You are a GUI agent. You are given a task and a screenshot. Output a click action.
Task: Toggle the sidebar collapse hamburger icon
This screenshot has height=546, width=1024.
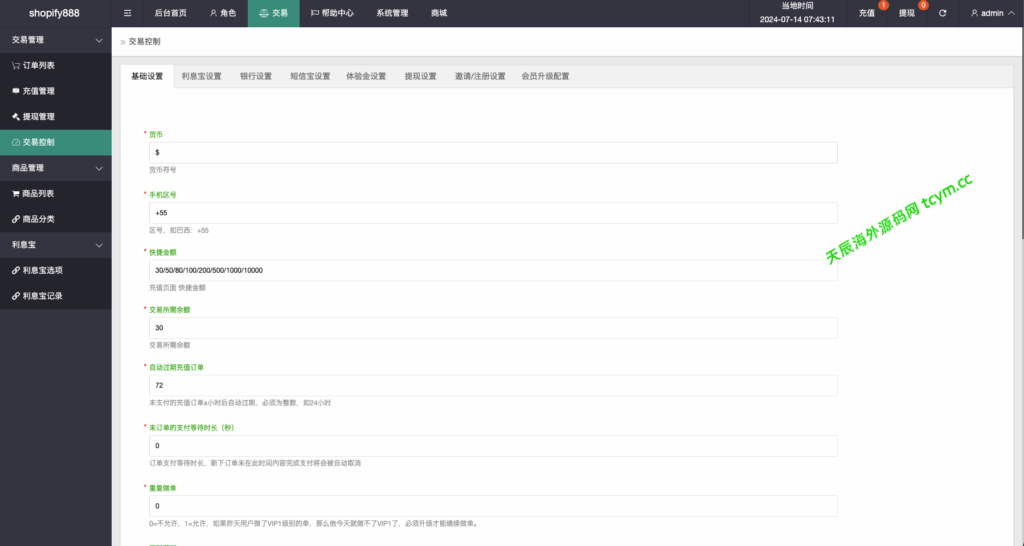click(x=127, y=13)
